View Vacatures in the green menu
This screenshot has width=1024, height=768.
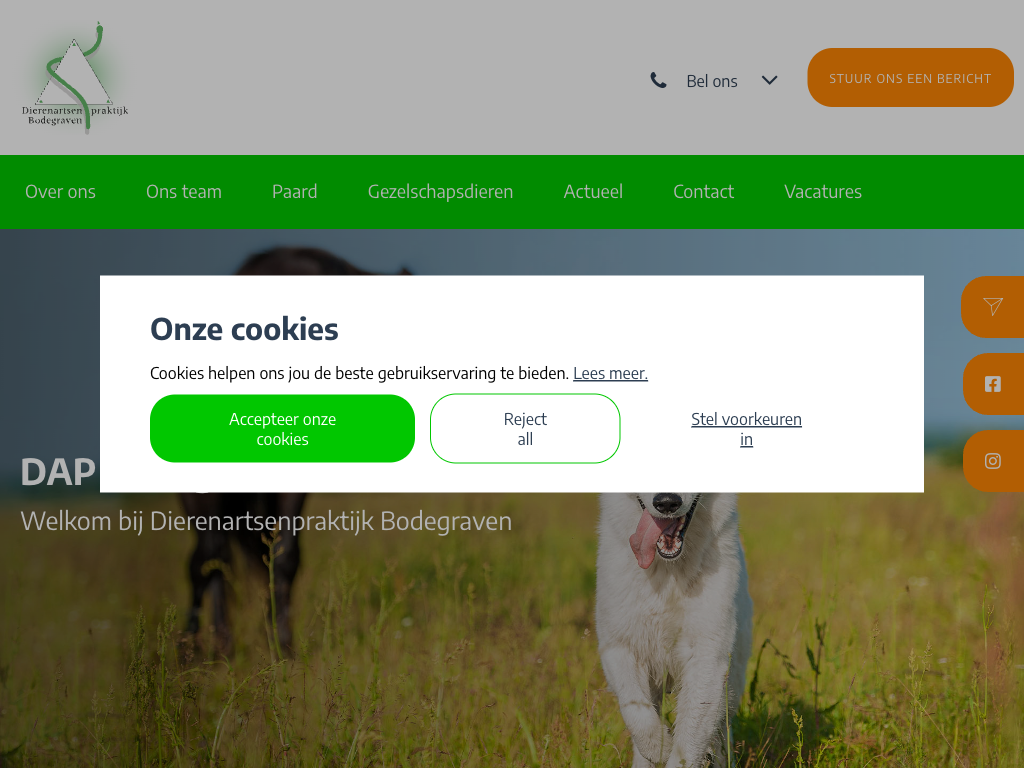point(823,191)
